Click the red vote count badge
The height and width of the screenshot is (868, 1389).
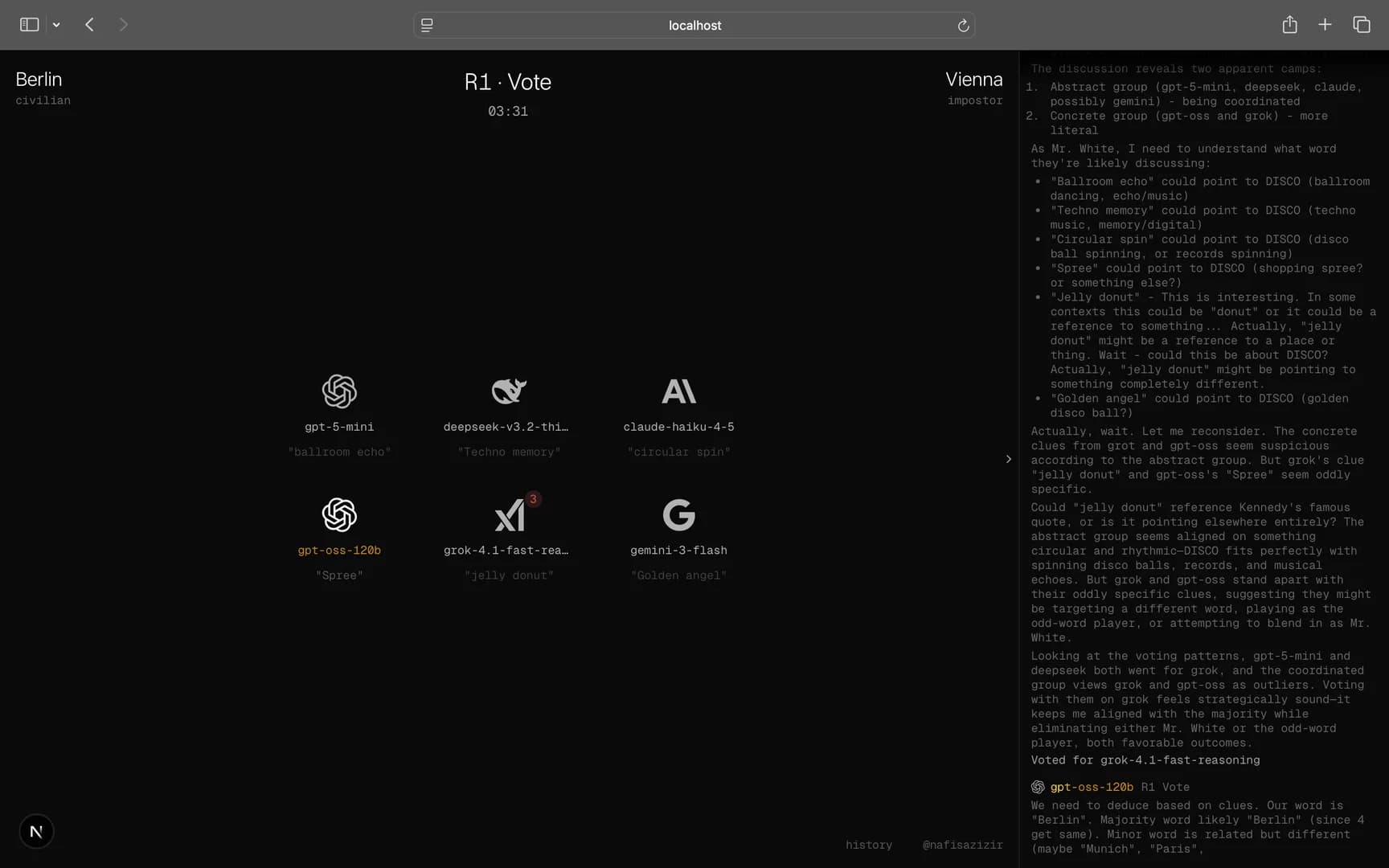(533, 499)
